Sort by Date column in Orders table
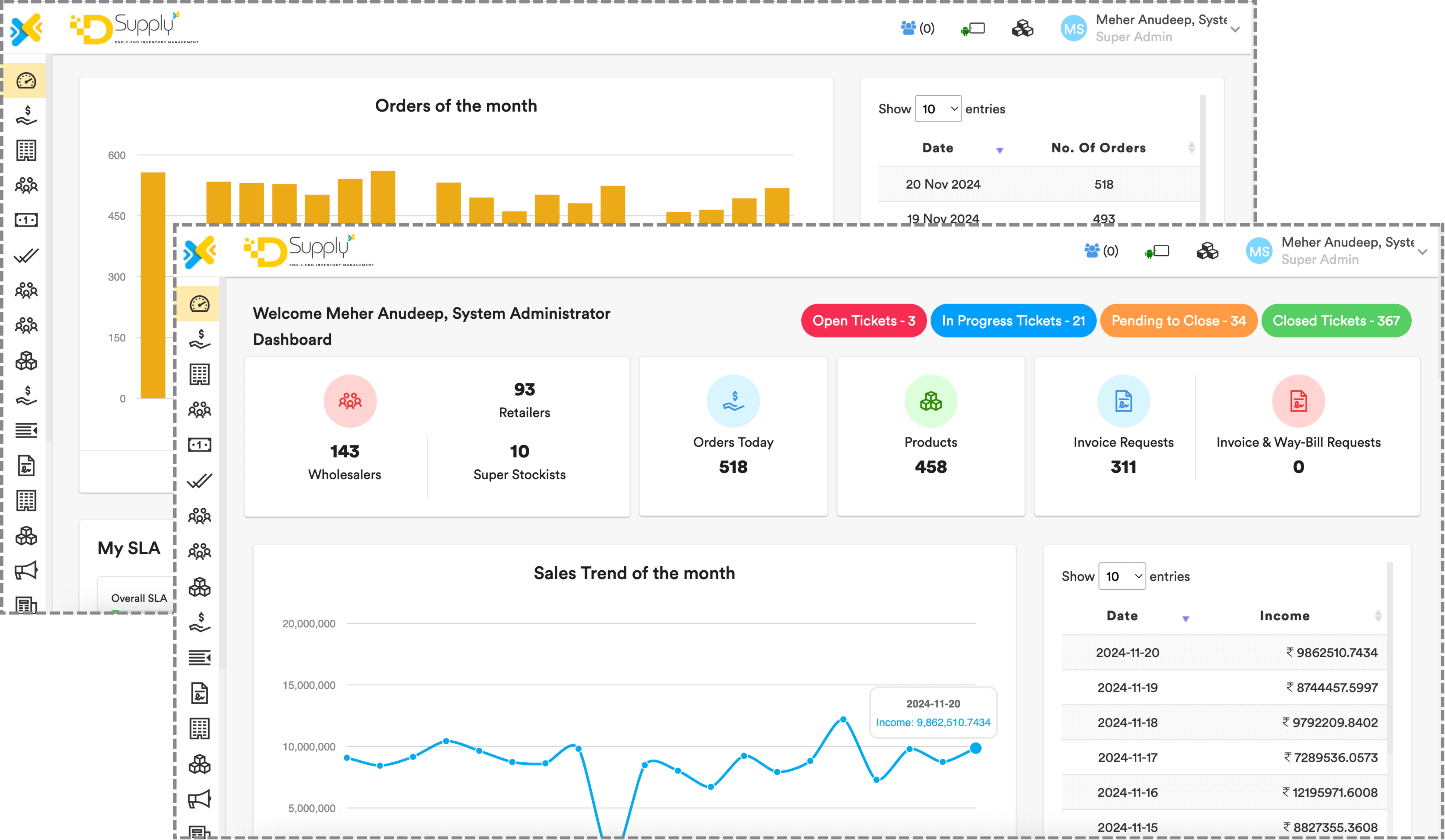 click(938, 148)
